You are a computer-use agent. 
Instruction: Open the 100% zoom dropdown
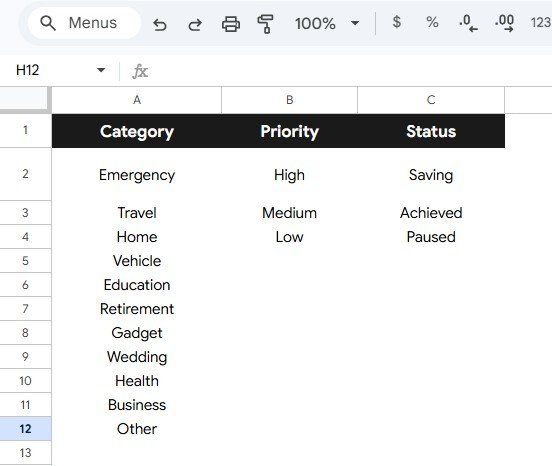click(x=327, y=24)
